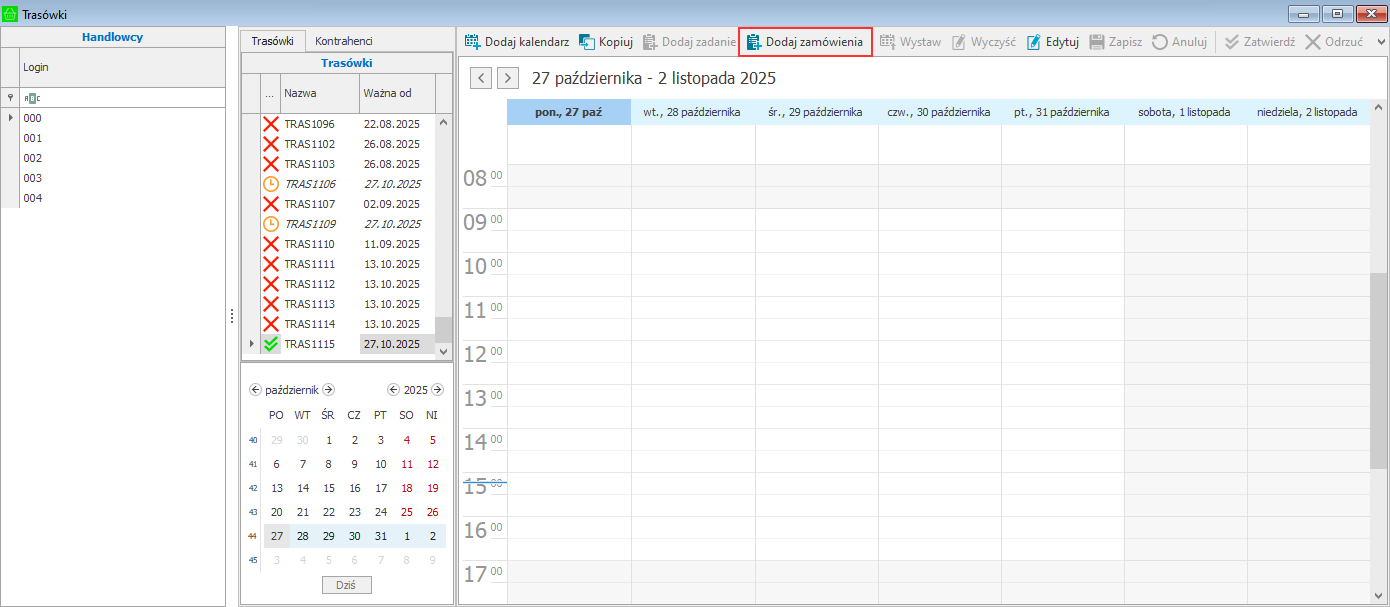The image size is (1390, 607).
Task: Open the Trasówki tab
Action: 272,41
